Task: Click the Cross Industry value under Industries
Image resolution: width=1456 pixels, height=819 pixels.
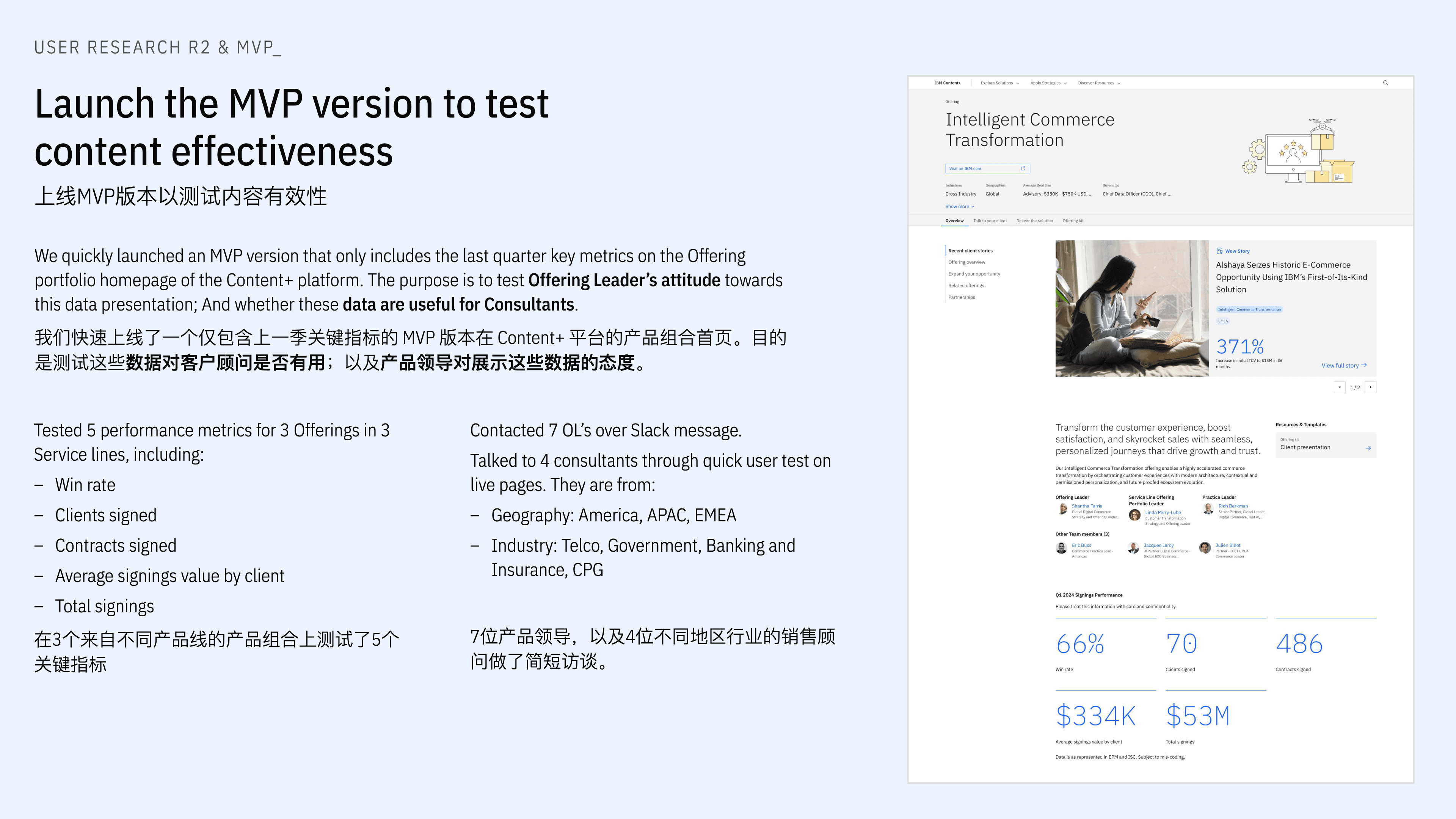Action: [x=960, y=194]
